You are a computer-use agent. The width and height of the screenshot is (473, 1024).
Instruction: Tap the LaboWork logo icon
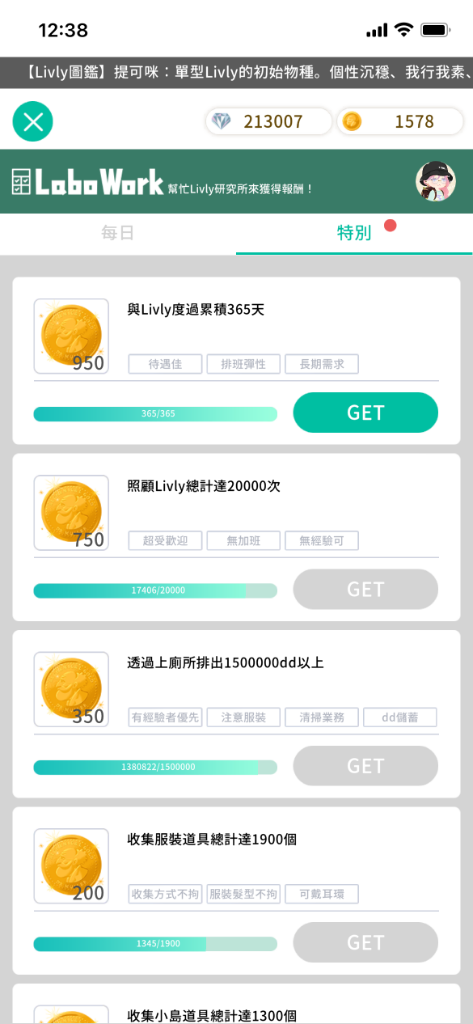21,181
